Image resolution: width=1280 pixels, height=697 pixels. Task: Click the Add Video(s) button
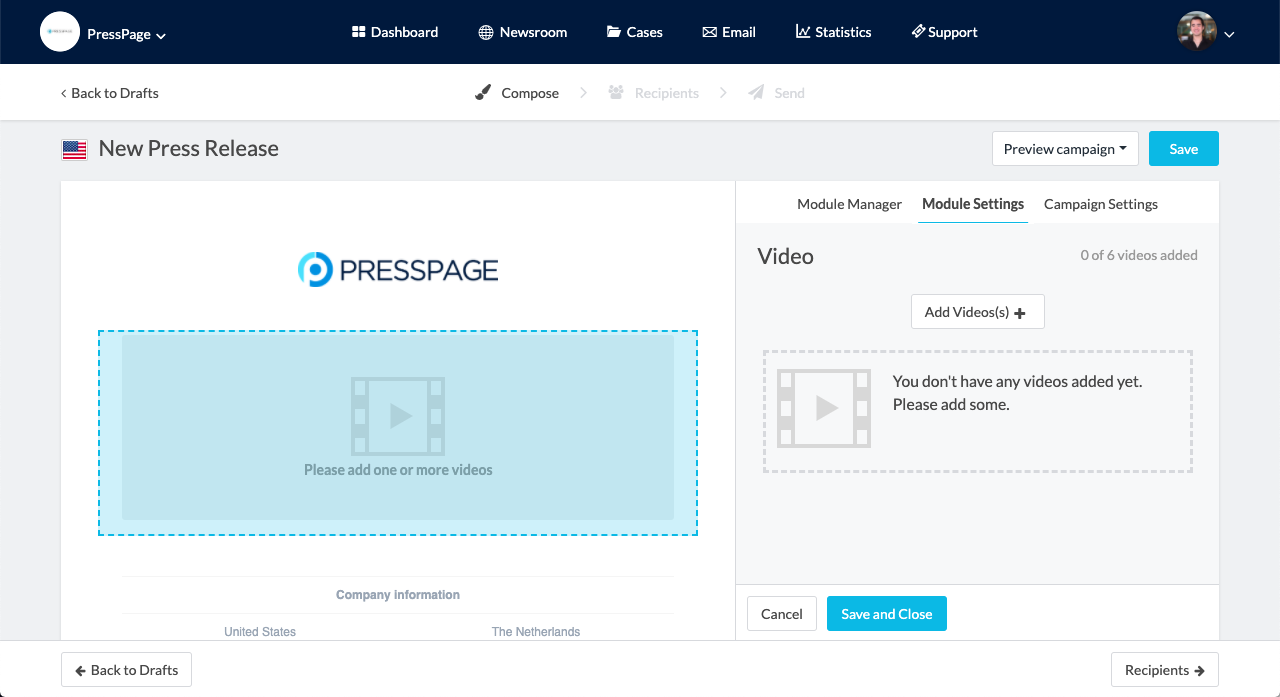point(977,312)
